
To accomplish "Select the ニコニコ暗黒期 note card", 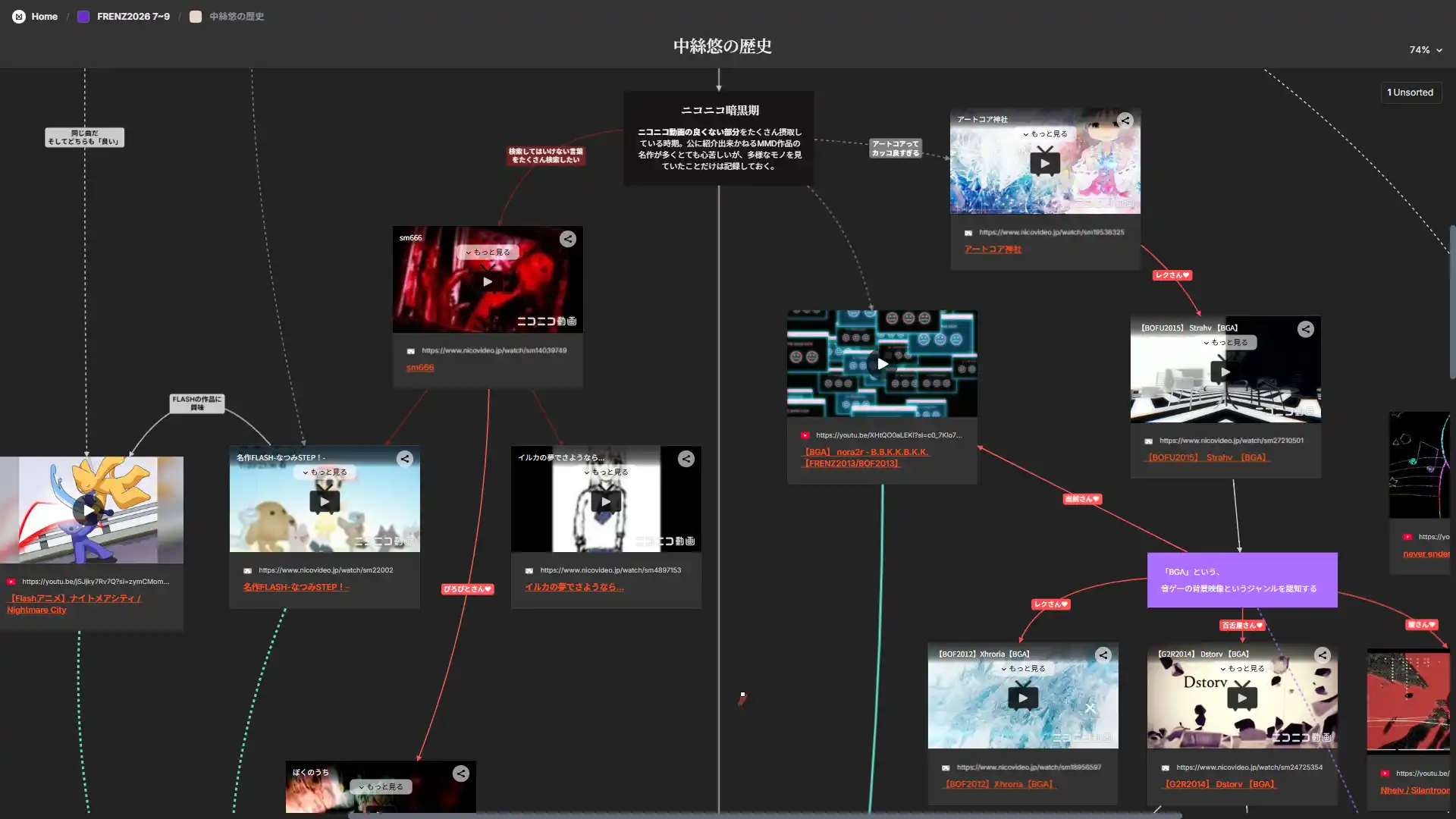I will (719, 138).
